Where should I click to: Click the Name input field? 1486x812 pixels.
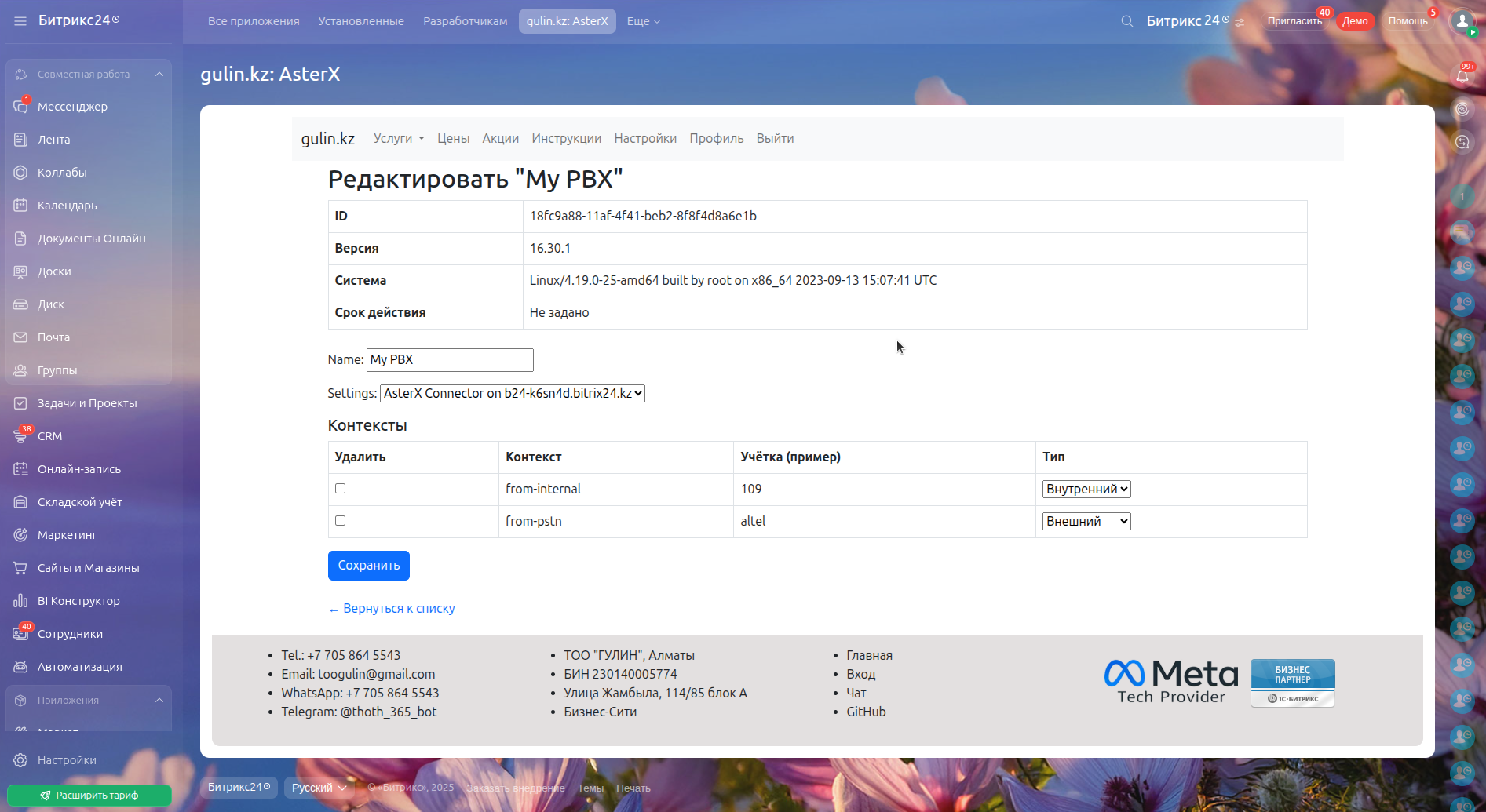[x=450, y=360]
